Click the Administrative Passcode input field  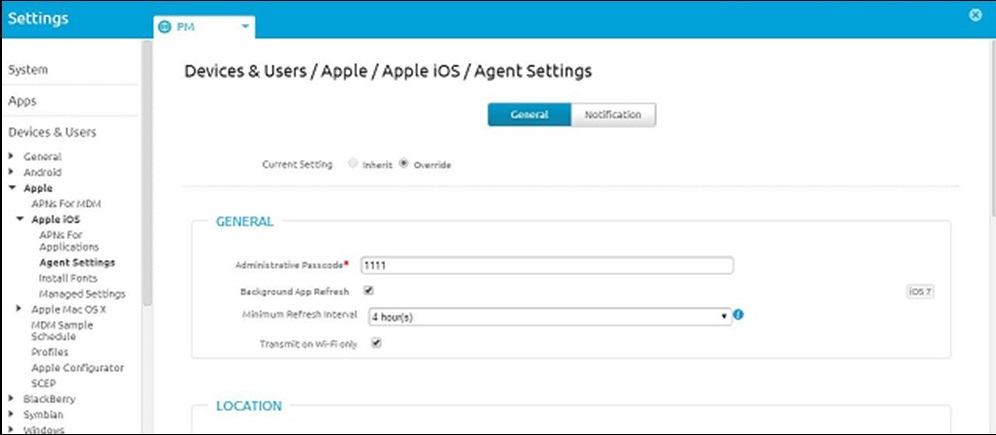coord(546,265)
